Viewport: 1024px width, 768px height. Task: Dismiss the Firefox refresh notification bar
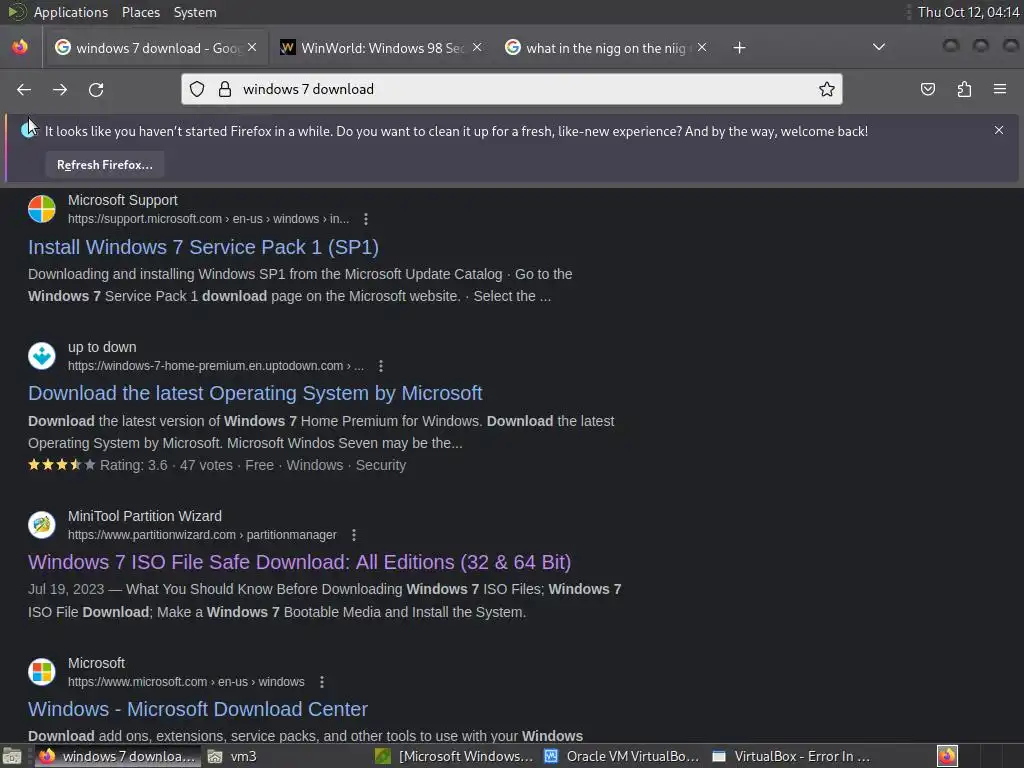999,130
